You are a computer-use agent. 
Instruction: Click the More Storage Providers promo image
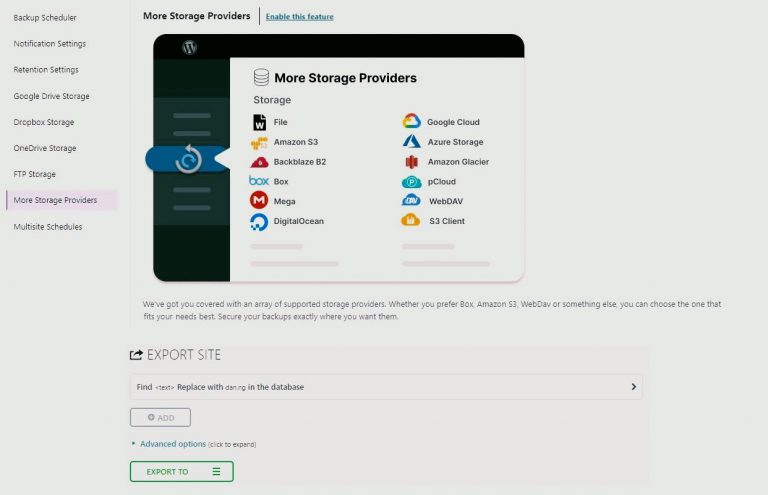tap(339, 158)
